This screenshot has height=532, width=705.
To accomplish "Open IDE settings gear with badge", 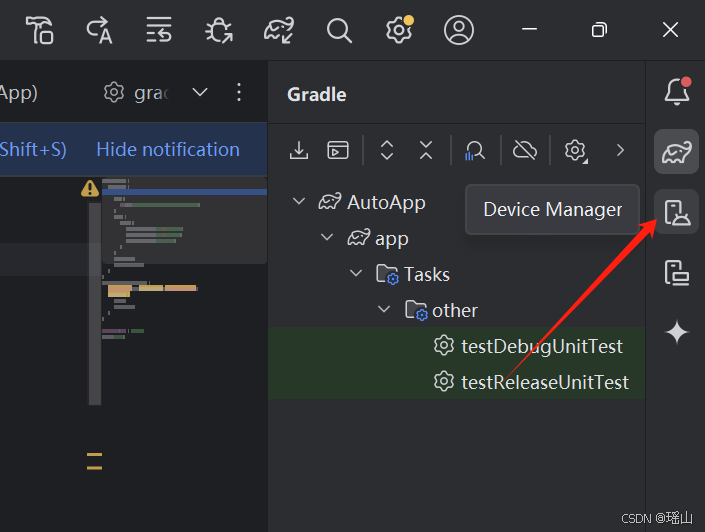I will pos(399,29).
